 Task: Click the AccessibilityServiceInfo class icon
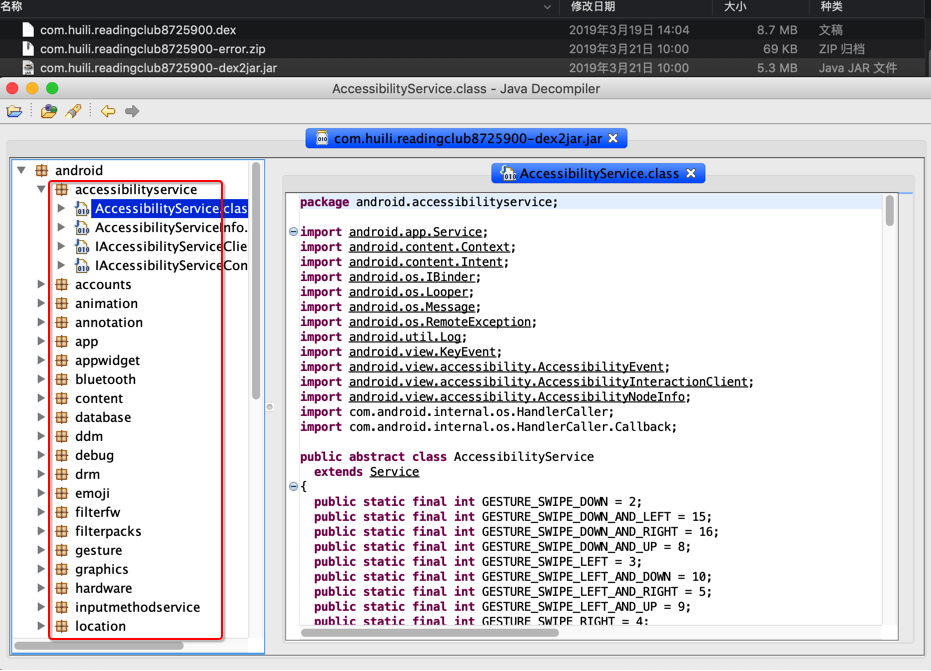tap(82, 227)
